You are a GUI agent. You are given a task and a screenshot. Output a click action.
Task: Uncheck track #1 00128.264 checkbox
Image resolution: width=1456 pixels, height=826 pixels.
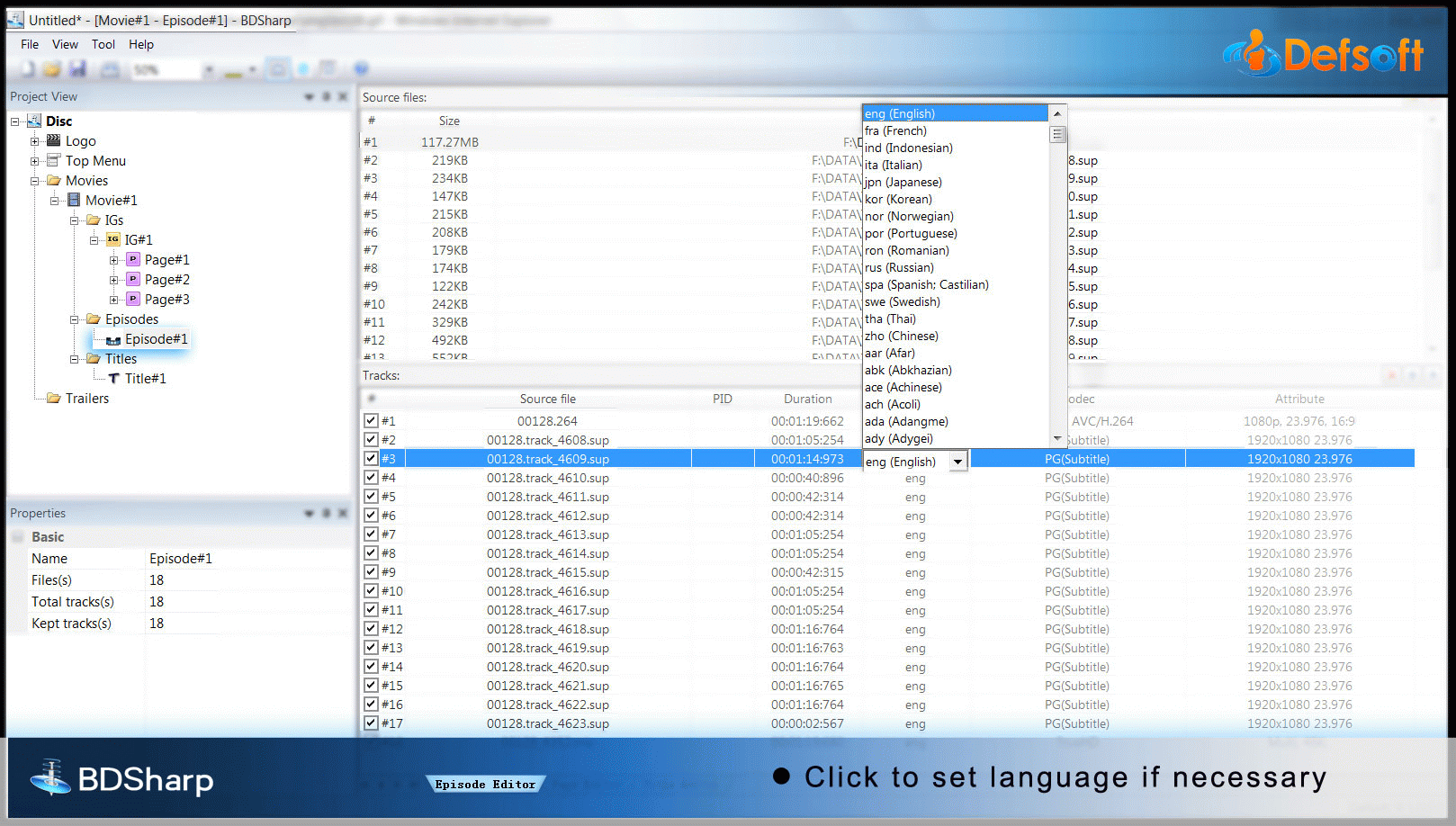(x=371, y=420)
